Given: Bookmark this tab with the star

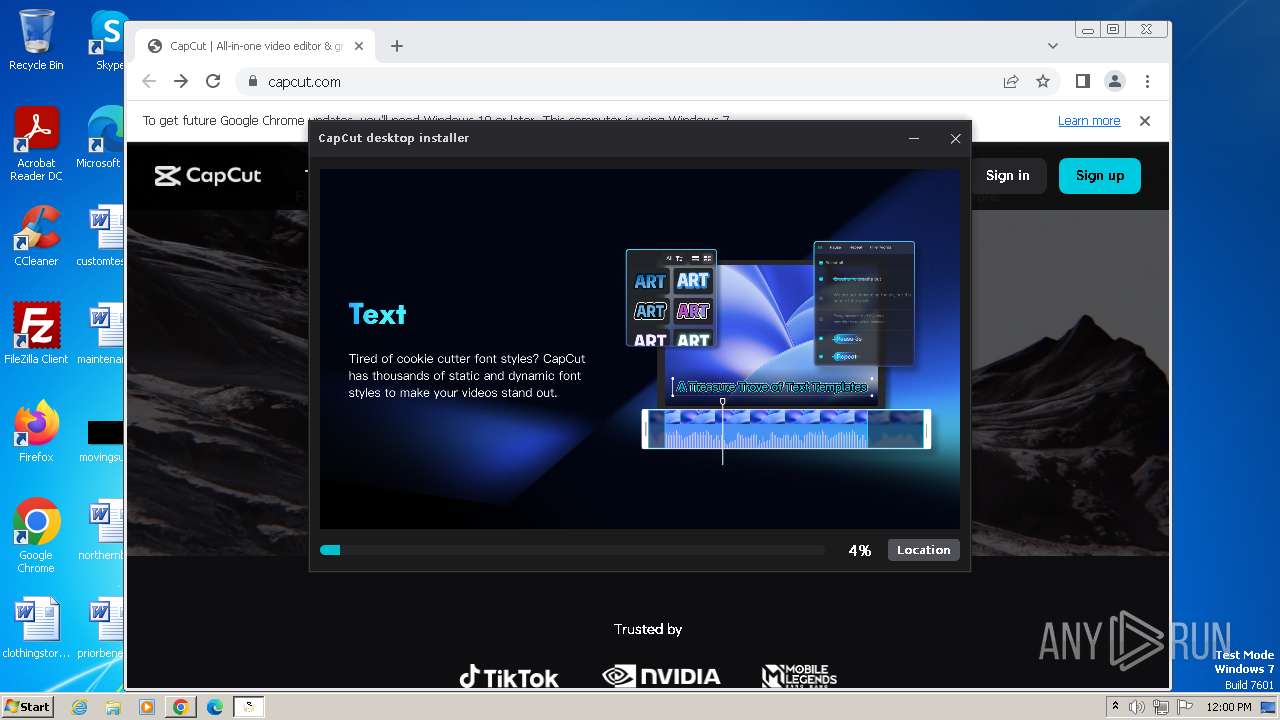Looking at the screenshot, I should pyautogui.click(x=1043, y=82).
